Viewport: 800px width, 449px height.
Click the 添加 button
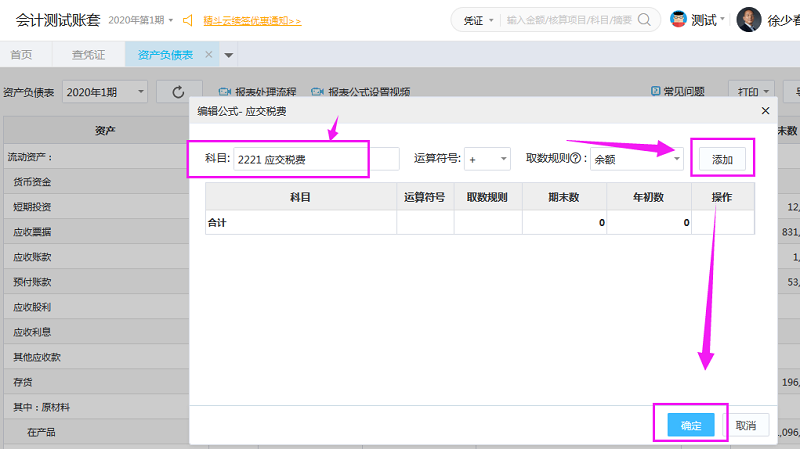[x=722, y=160]
